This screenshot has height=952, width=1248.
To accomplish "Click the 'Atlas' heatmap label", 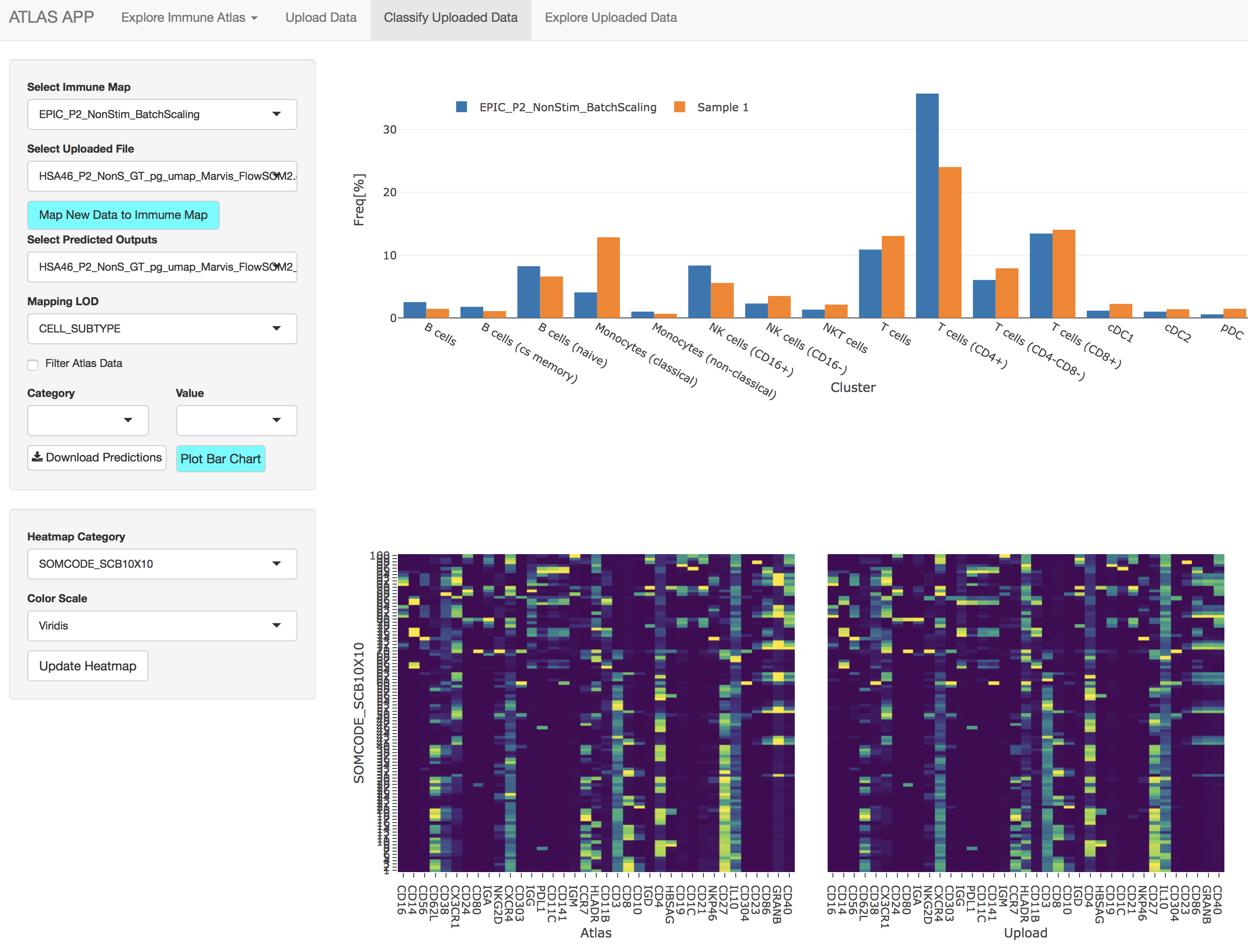I will 596,933.
